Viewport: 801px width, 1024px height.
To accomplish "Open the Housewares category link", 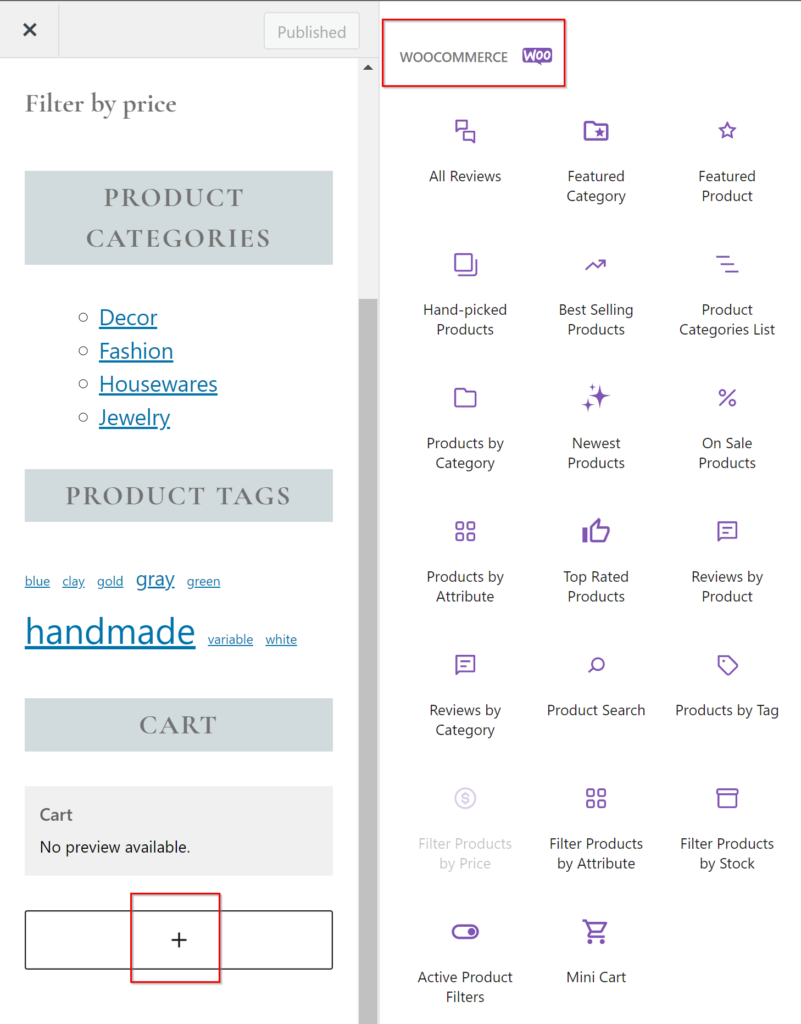I will tap(158, 385).
